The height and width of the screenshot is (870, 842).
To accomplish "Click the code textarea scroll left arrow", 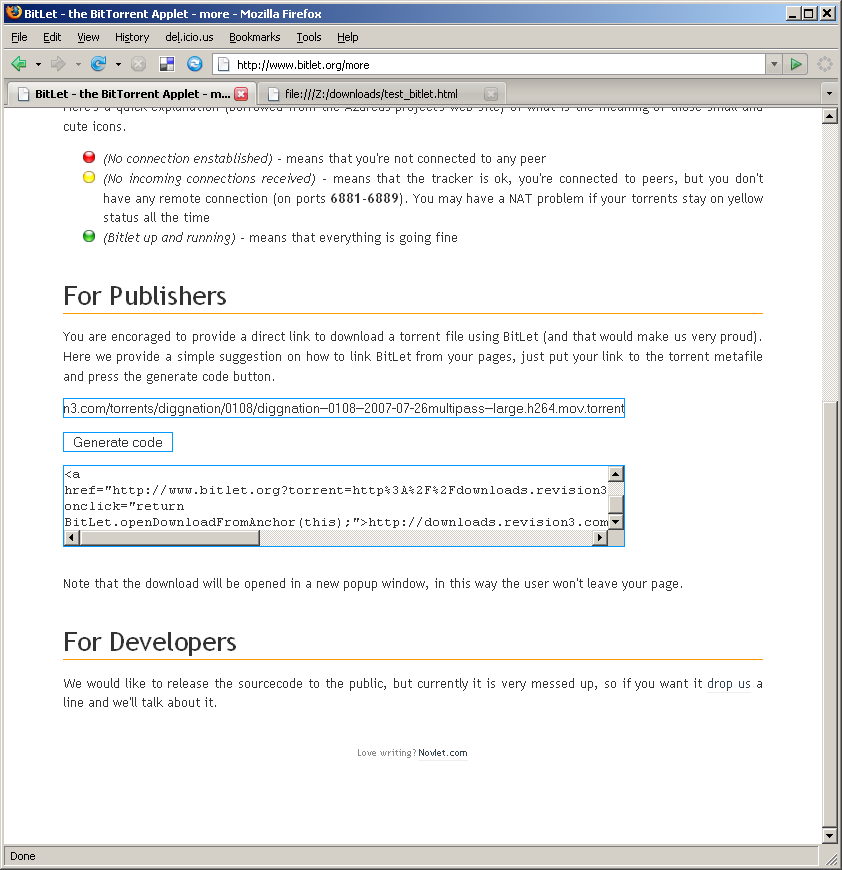I will [x=71, y=537].
